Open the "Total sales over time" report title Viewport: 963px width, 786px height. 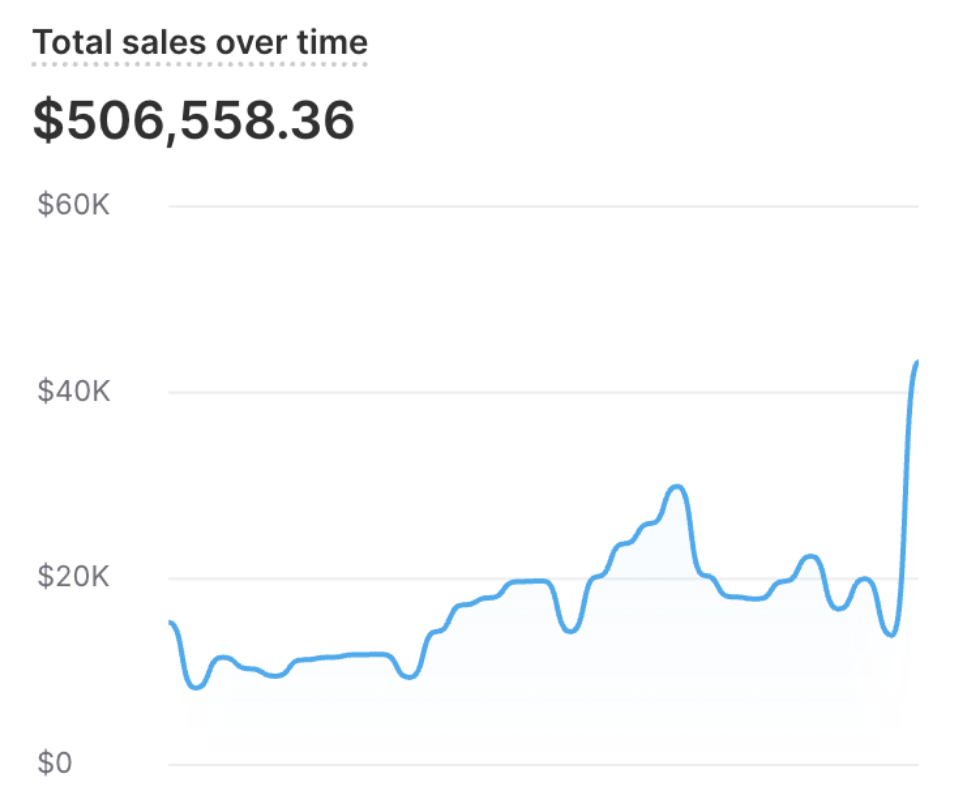point(200,43)
